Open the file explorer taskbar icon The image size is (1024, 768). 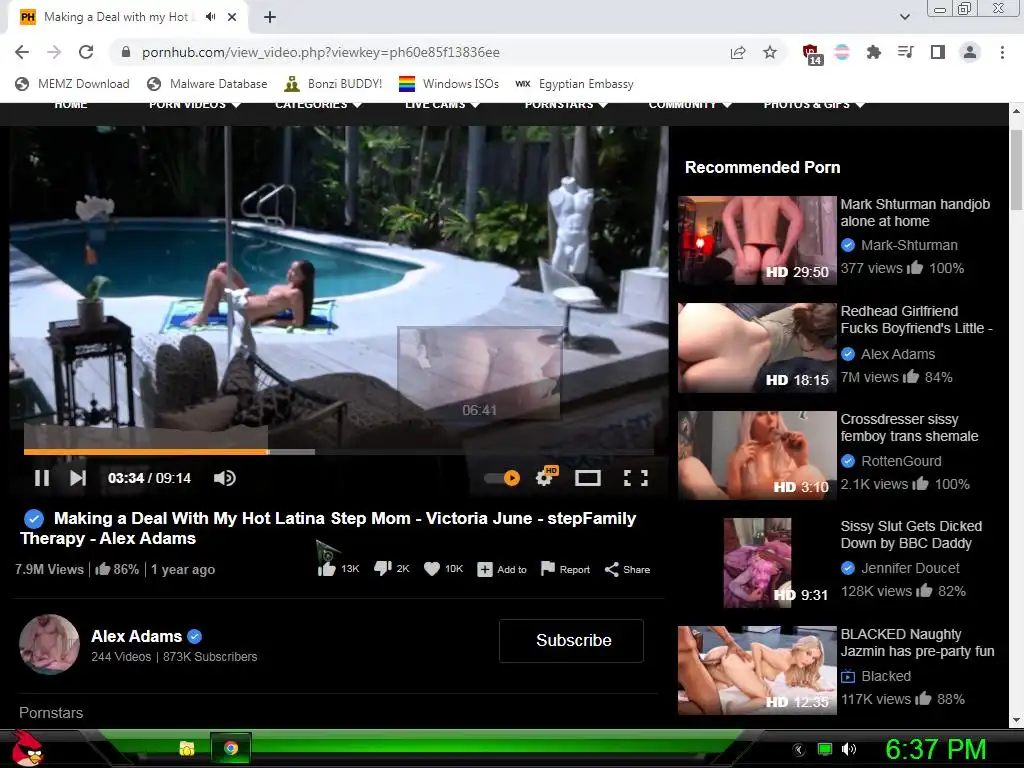pyautogui.click(x=187, y=748)
